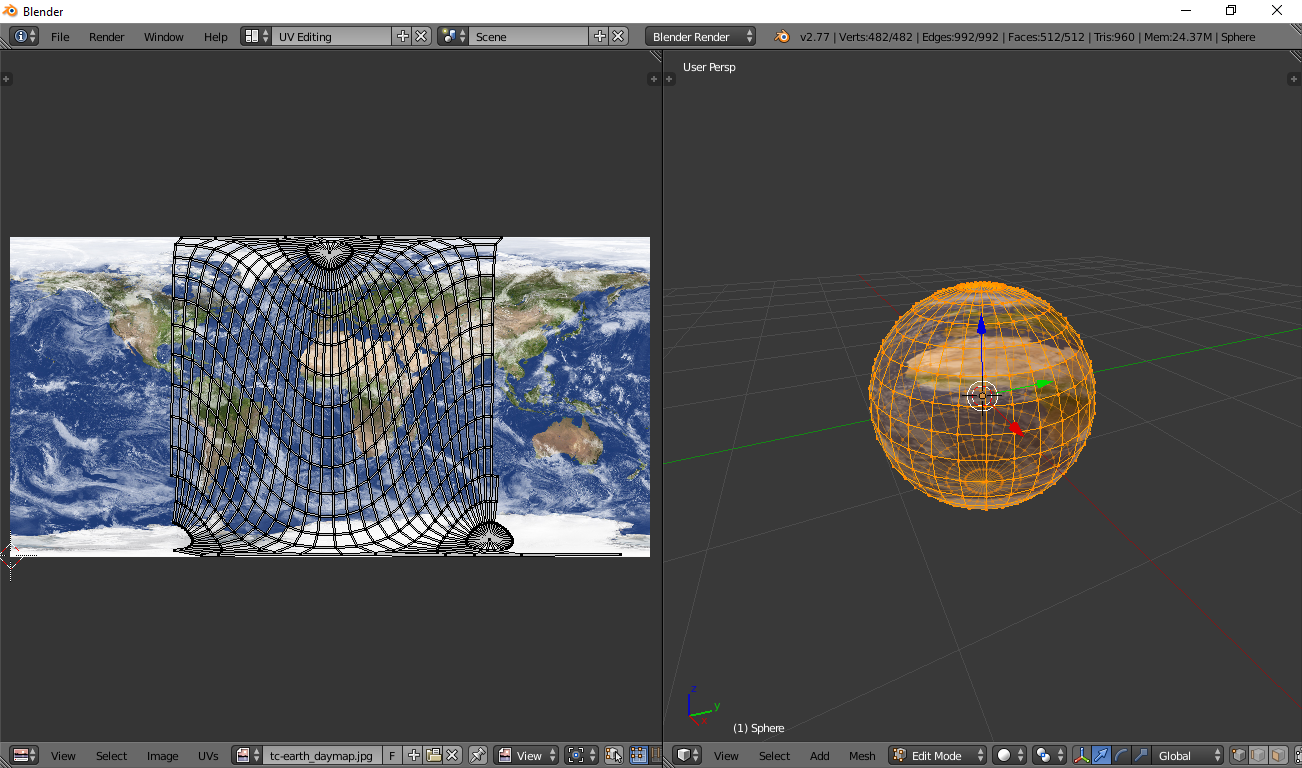
Task: Delete the UV Editing screen layout
Action: pos(421,36)
